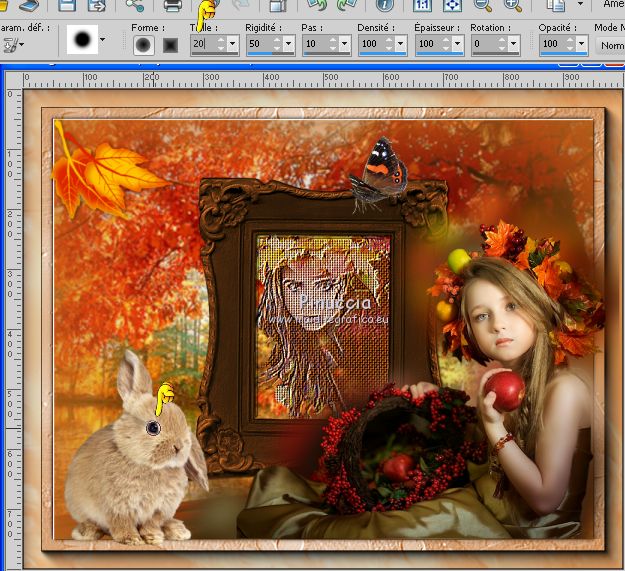Screen dimensions: 625x571
Task: Expand the palettes icon dropdown arrow
Action: [x=580, y=4]
